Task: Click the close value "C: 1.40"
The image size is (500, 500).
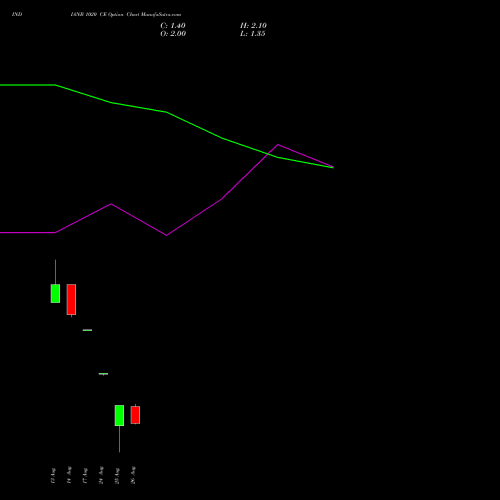Action: pos(173,26)
